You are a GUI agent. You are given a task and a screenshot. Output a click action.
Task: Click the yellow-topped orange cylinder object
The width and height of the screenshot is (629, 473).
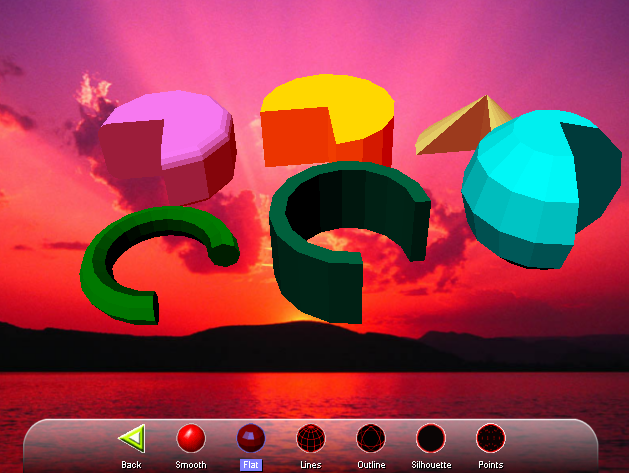pos(327,120)
